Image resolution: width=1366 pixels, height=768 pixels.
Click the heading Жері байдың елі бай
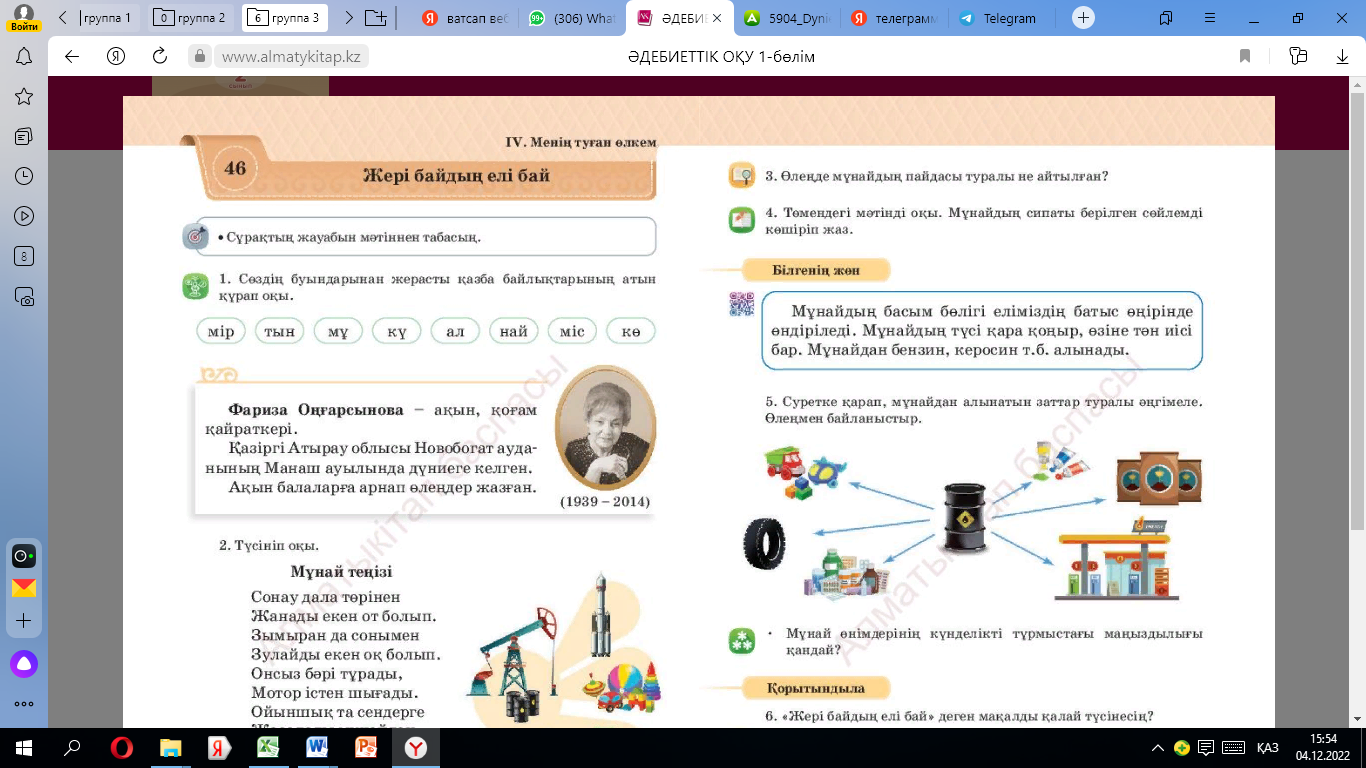(x=456, y=176)
